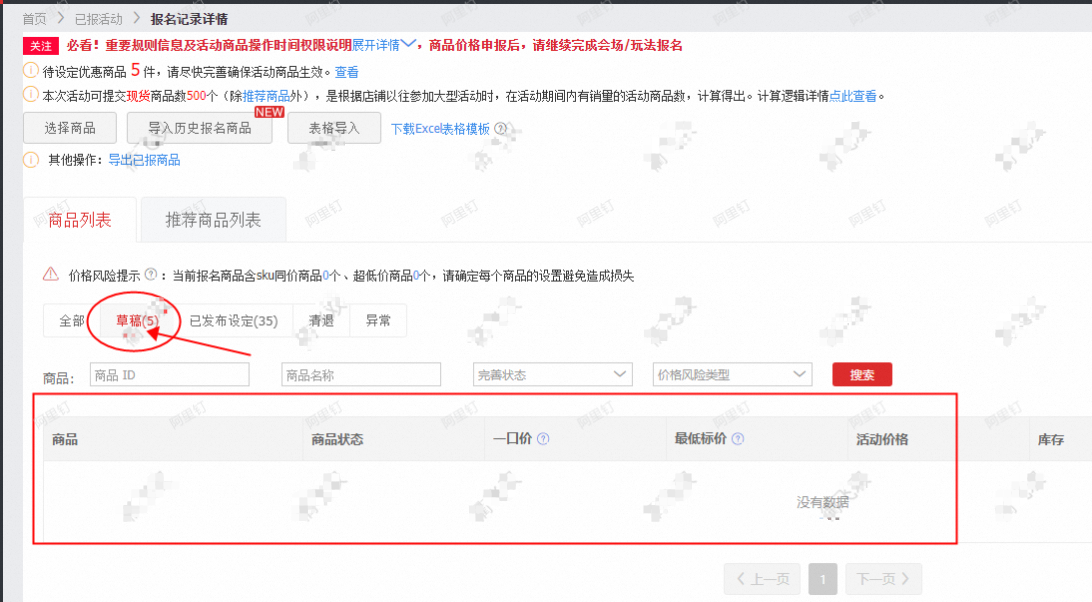Select the 清退 filter tab
1092x602 pixels.
coord(321,321)
